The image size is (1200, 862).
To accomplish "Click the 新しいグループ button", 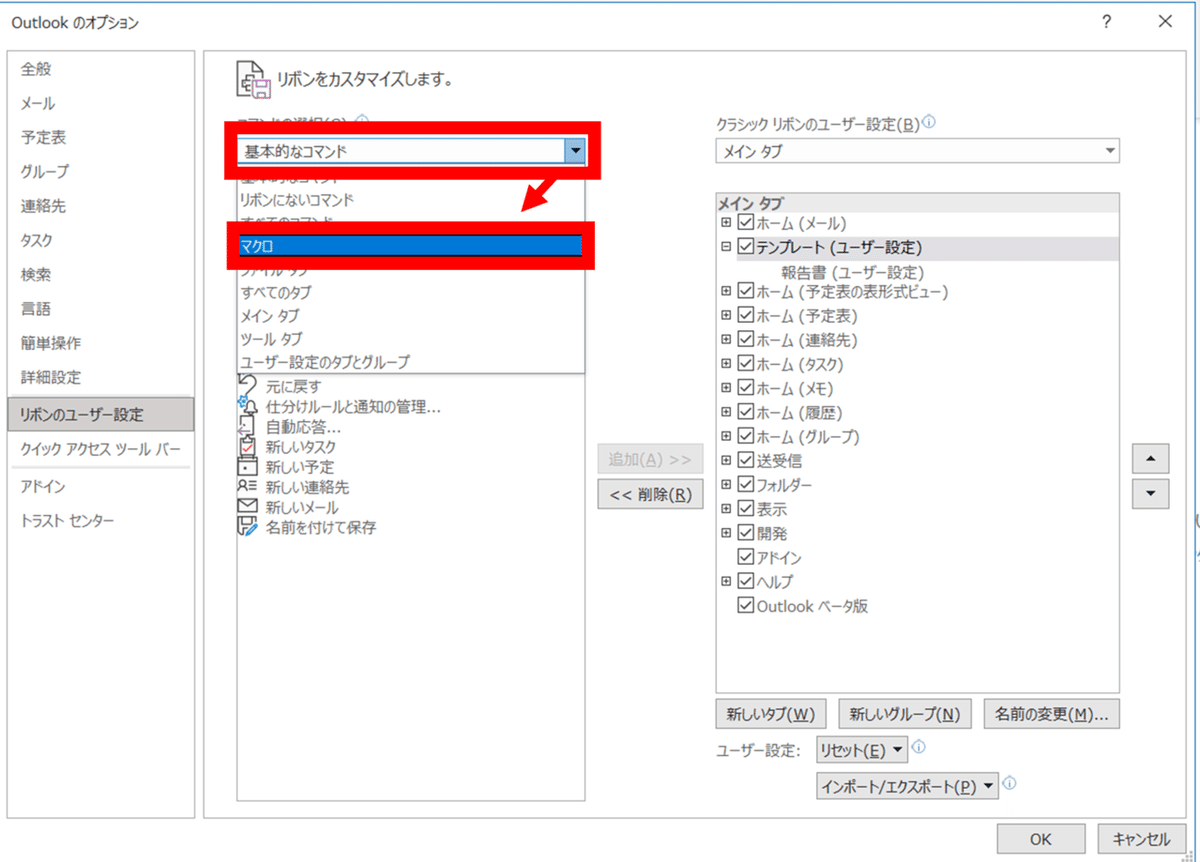I will (x=905, y=714).
